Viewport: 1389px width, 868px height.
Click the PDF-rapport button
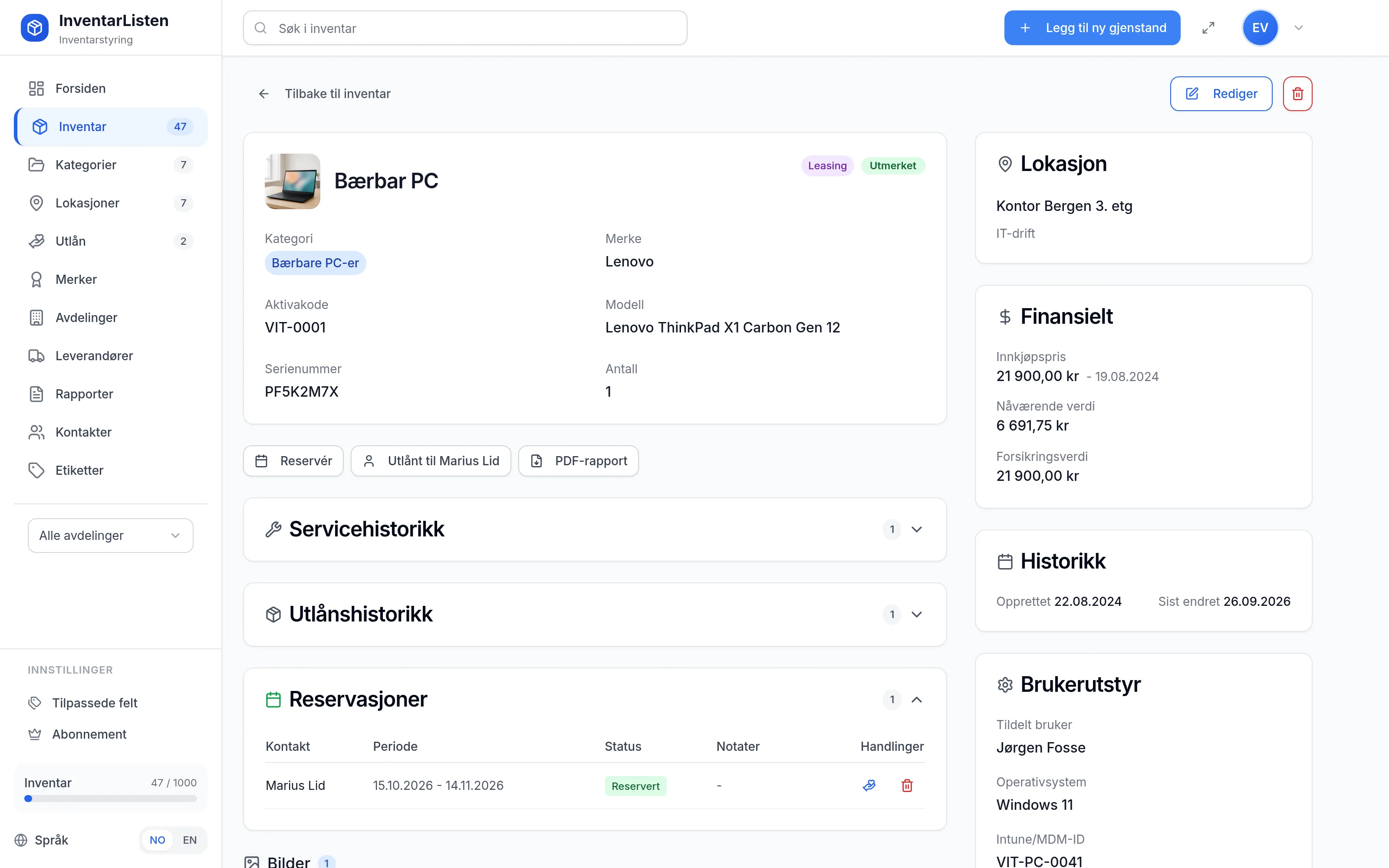click(579, 461)
